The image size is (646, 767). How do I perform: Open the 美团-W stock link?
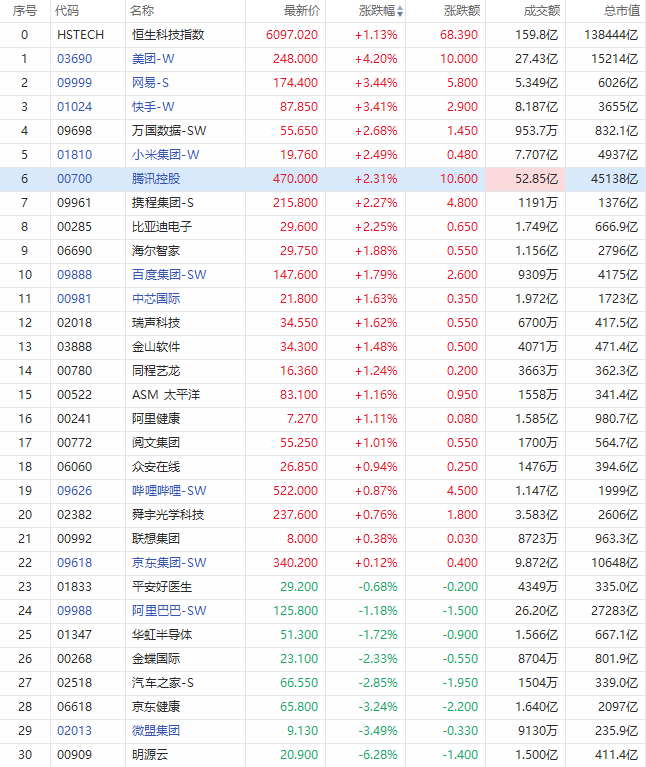(x=153, y=59)
